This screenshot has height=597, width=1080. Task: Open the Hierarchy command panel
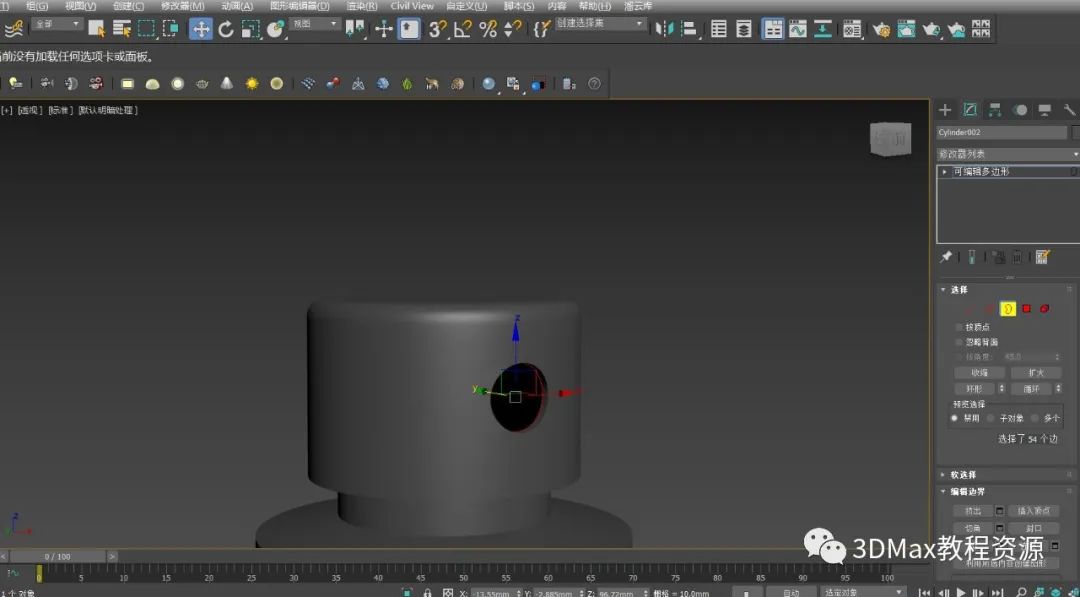tap(995, 110)
